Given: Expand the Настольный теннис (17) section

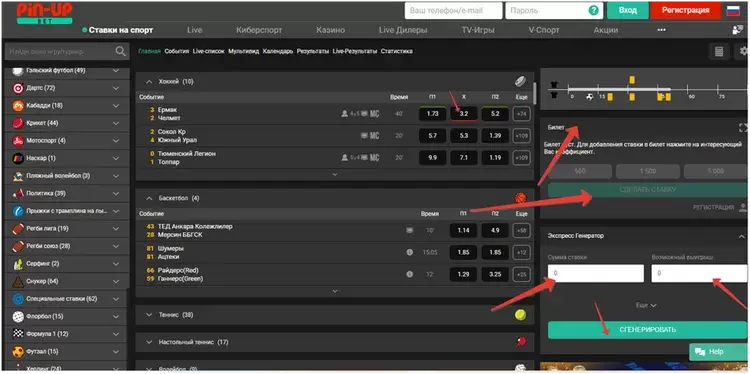Looking at the screenshot, I should pos(149,342).
